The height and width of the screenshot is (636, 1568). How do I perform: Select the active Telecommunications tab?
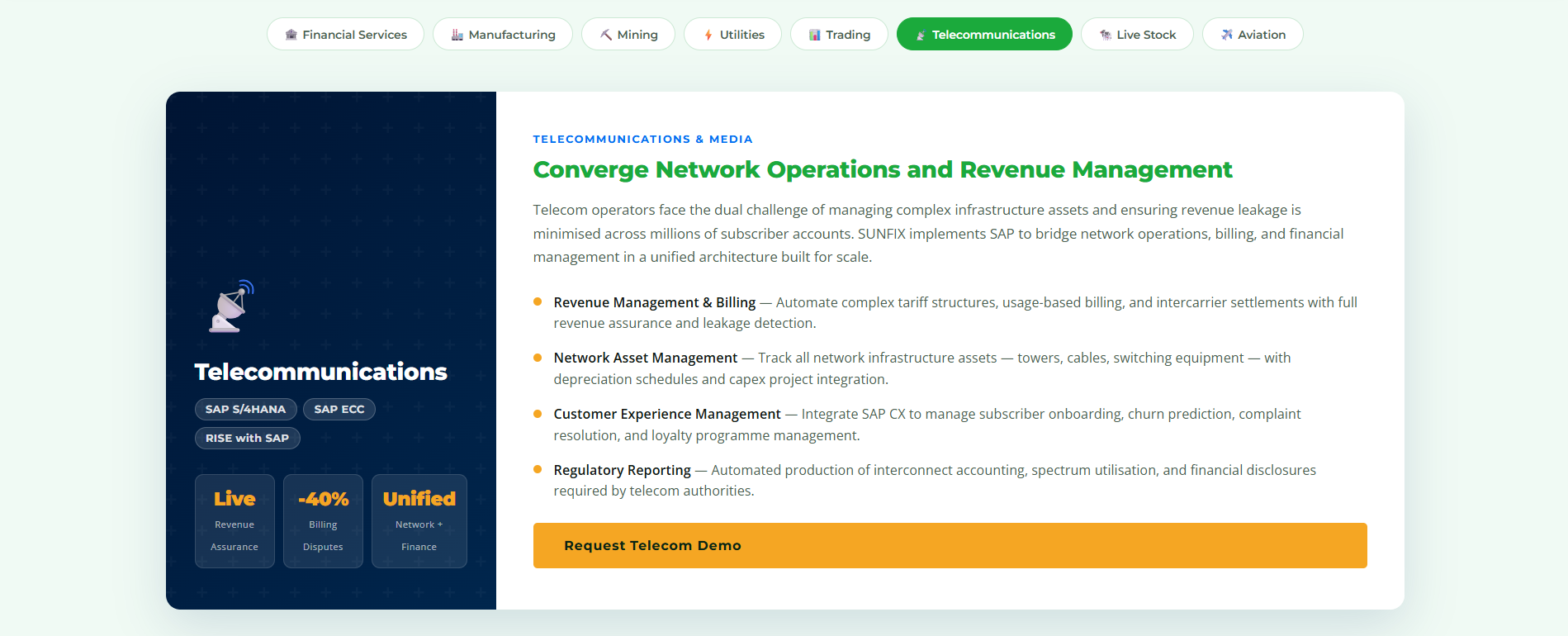pyautogui.click(x=984, y=34)
